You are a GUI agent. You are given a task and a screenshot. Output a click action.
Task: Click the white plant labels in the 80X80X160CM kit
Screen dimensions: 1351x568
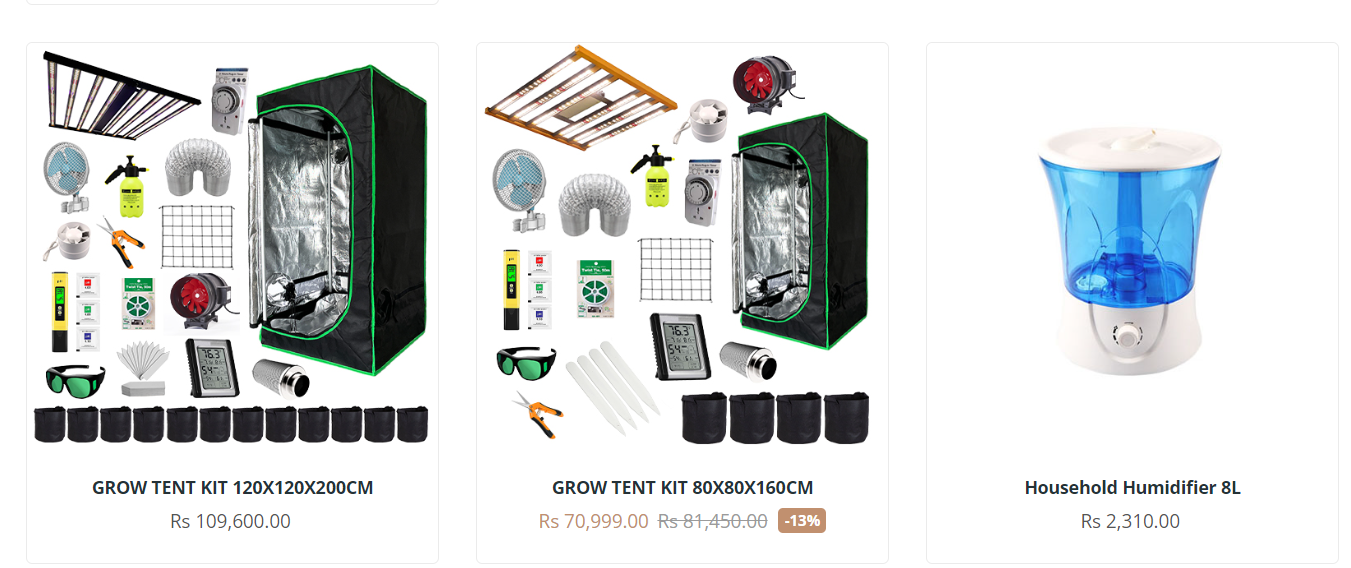tap(611, 385)
